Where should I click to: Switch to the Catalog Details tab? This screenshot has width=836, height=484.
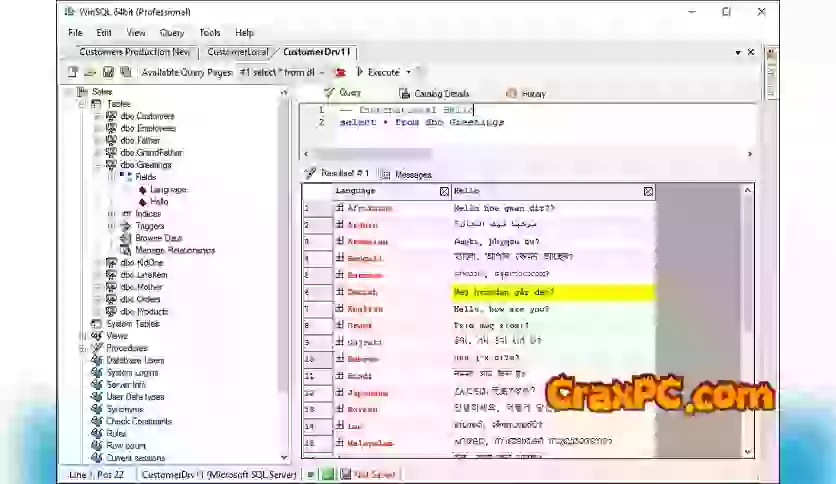pyautogui.click(x=441, y=93)
